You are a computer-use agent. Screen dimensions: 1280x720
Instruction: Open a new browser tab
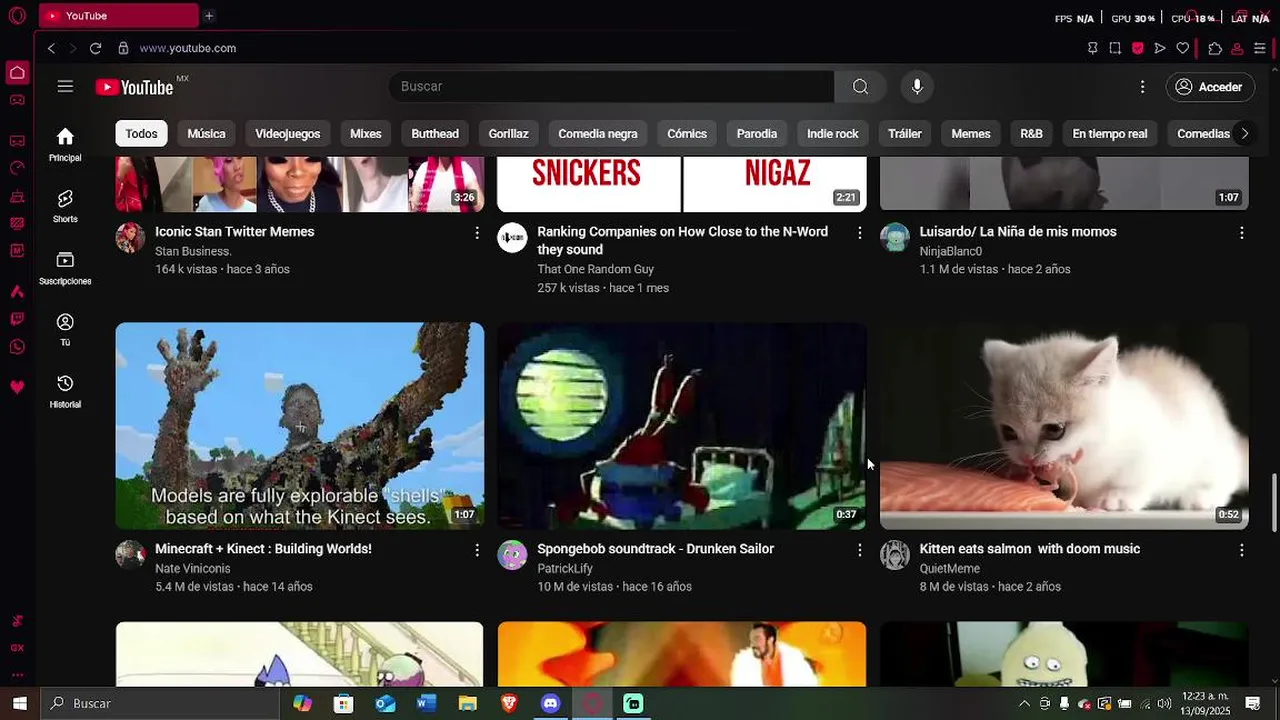209,16
